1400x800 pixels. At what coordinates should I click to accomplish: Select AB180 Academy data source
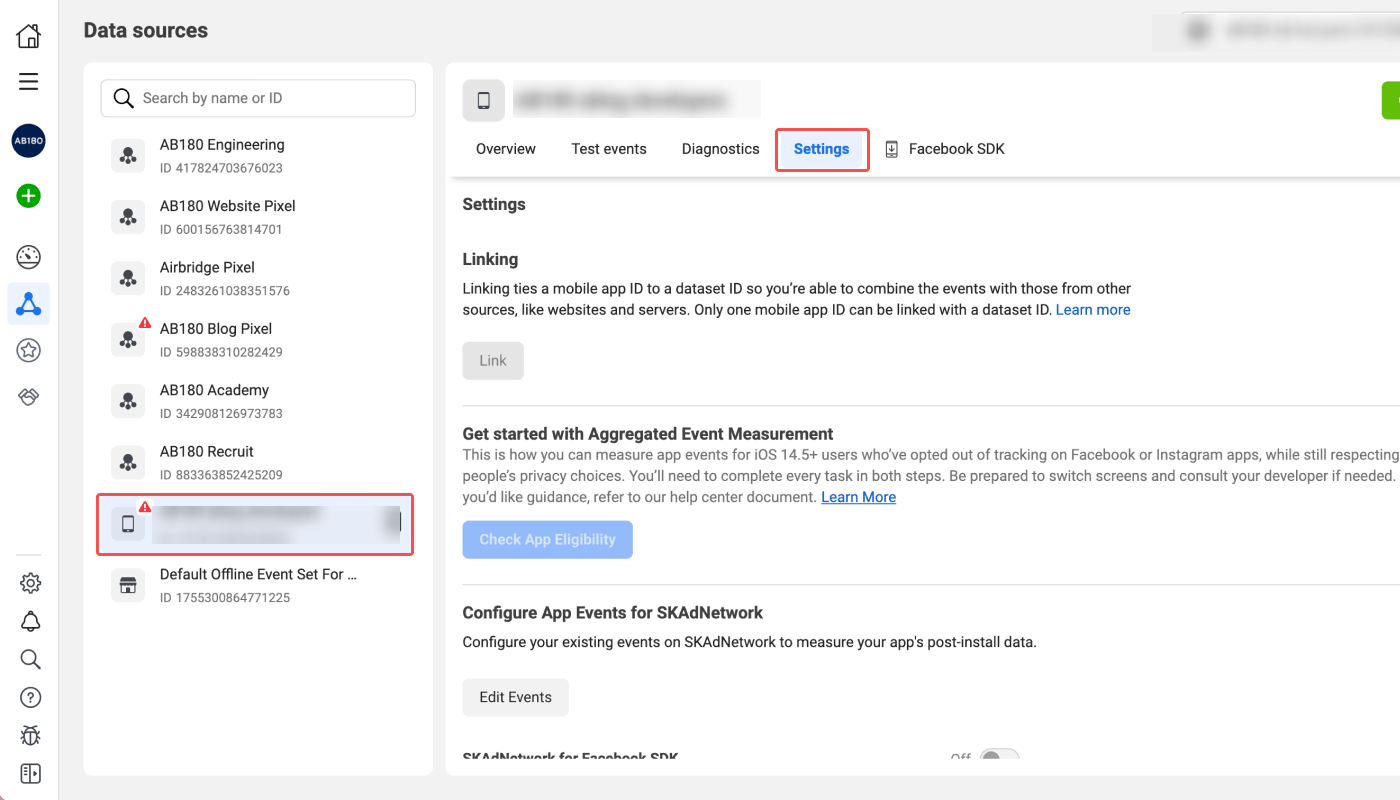click(258, 401)
